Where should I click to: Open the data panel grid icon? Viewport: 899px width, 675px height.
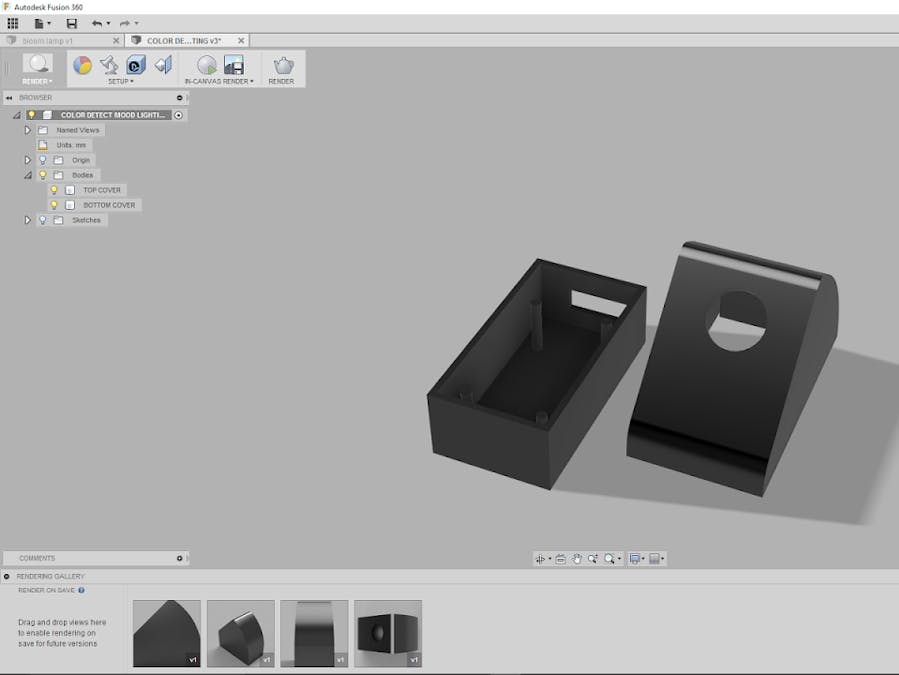(x=13, y=23)
